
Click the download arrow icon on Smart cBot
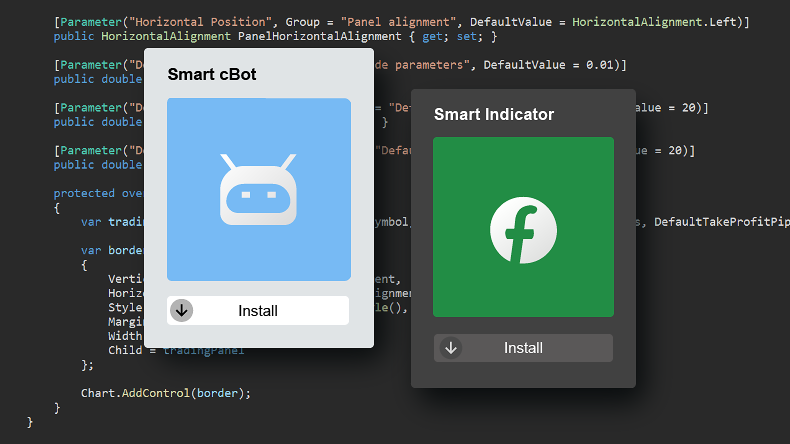(x=181, y=310)
